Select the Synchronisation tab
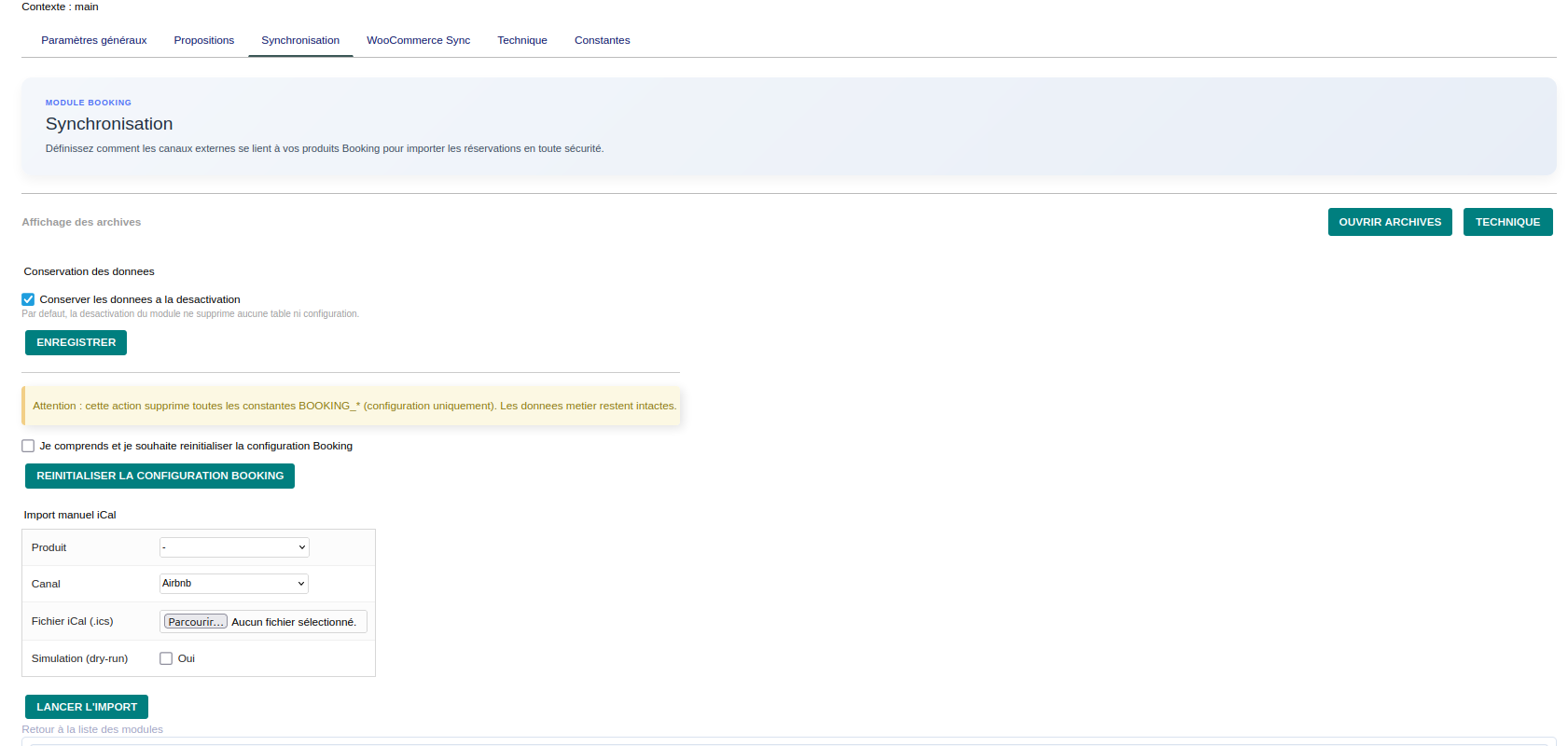 point(300,40)
